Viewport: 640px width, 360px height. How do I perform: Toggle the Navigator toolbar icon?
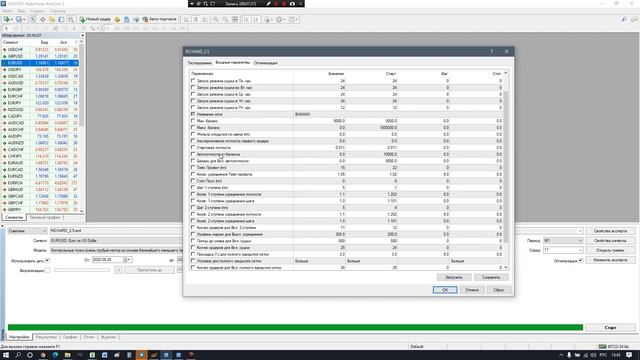(x=52, y=19)
